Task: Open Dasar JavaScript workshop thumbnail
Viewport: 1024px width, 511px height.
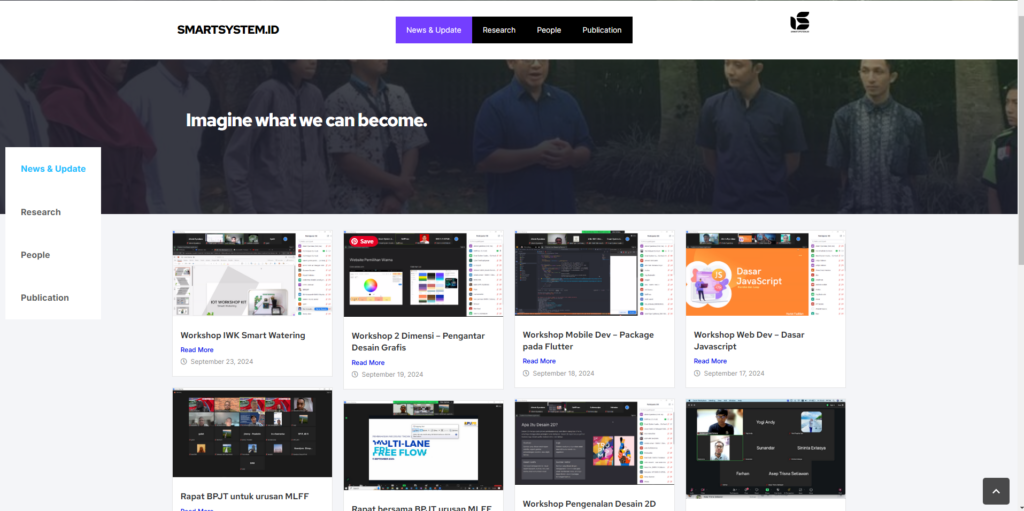Action: 765,273
